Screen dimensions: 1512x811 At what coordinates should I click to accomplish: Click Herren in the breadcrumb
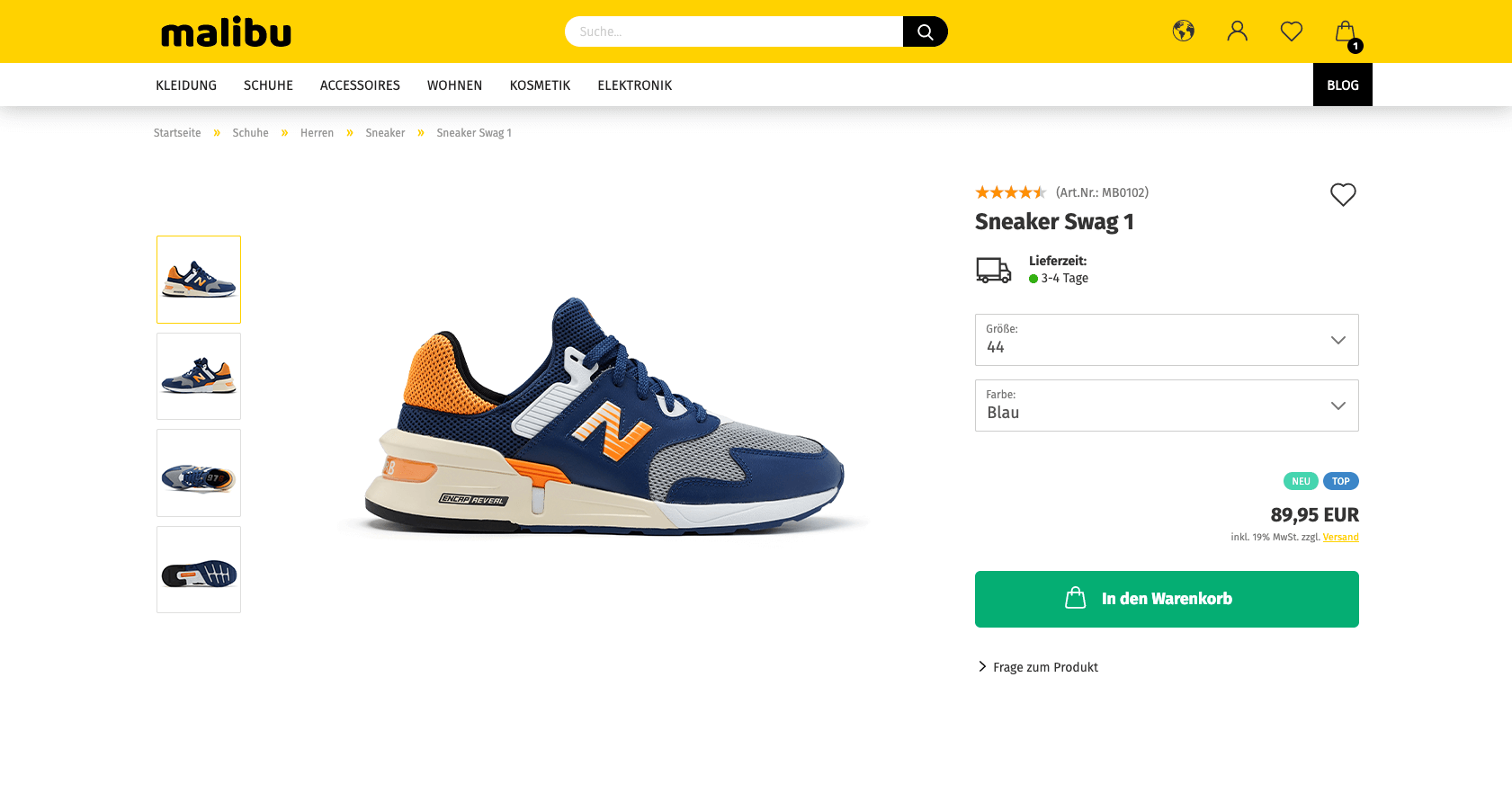click(x=317, y=133)
